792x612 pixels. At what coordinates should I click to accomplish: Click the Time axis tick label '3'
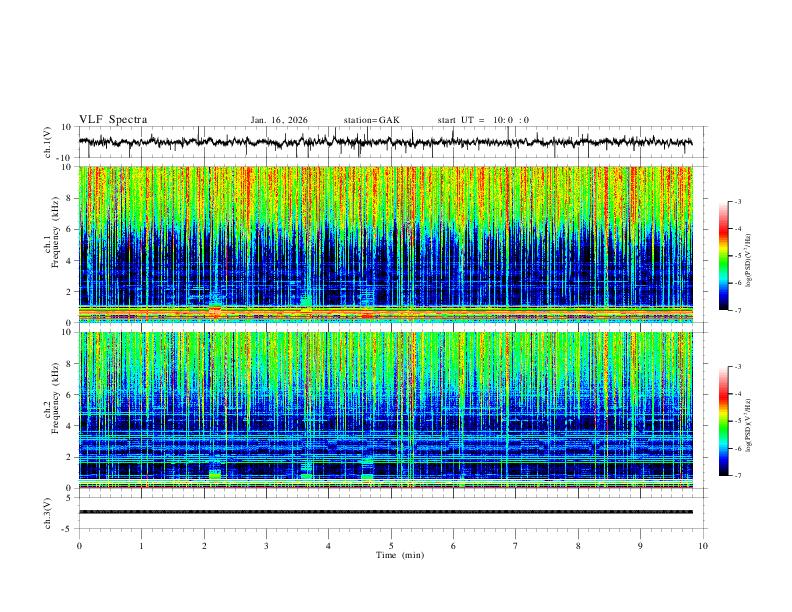coord(267,546)
